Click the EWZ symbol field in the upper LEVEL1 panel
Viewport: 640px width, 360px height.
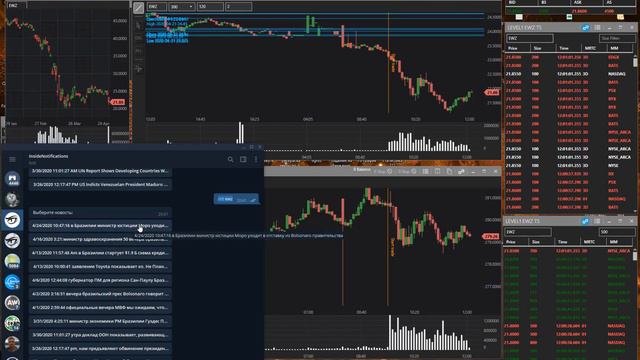pyautogui.click(x=530, y=38)
